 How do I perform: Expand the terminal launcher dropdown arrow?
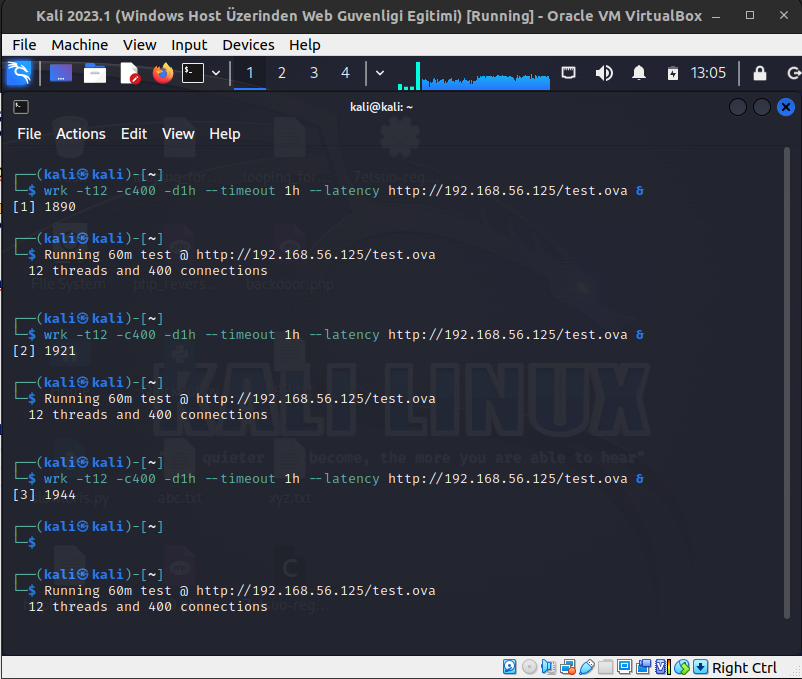point(216,73)
